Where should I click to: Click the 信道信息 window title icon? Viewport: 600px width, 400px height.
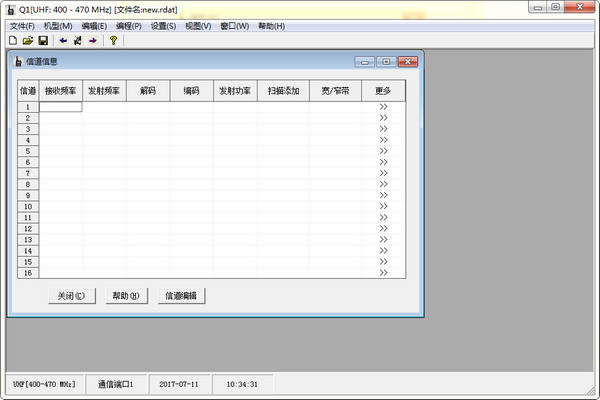click(18, 61)
